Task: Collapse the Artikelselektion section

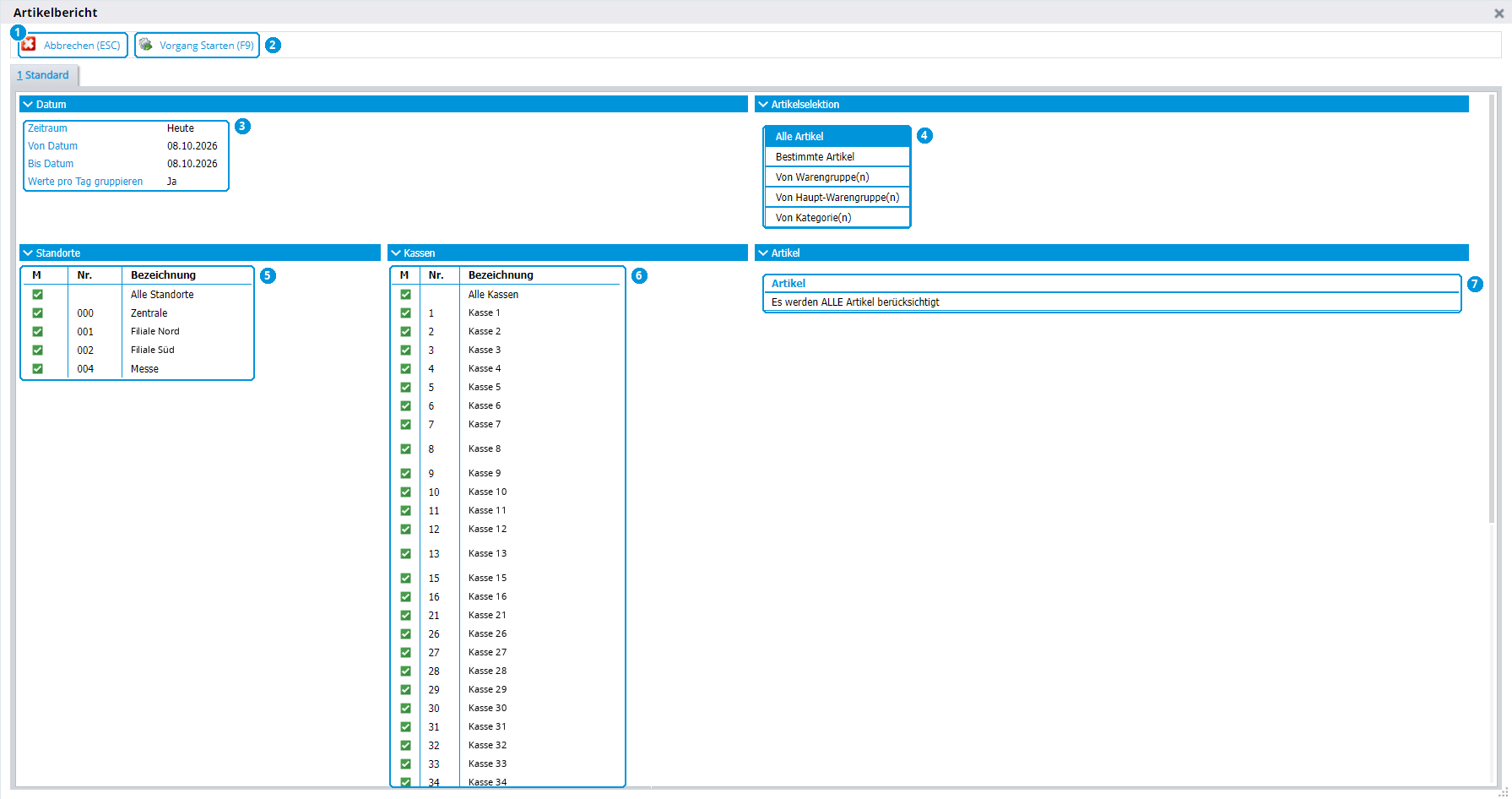Action: tap(763, 104)
